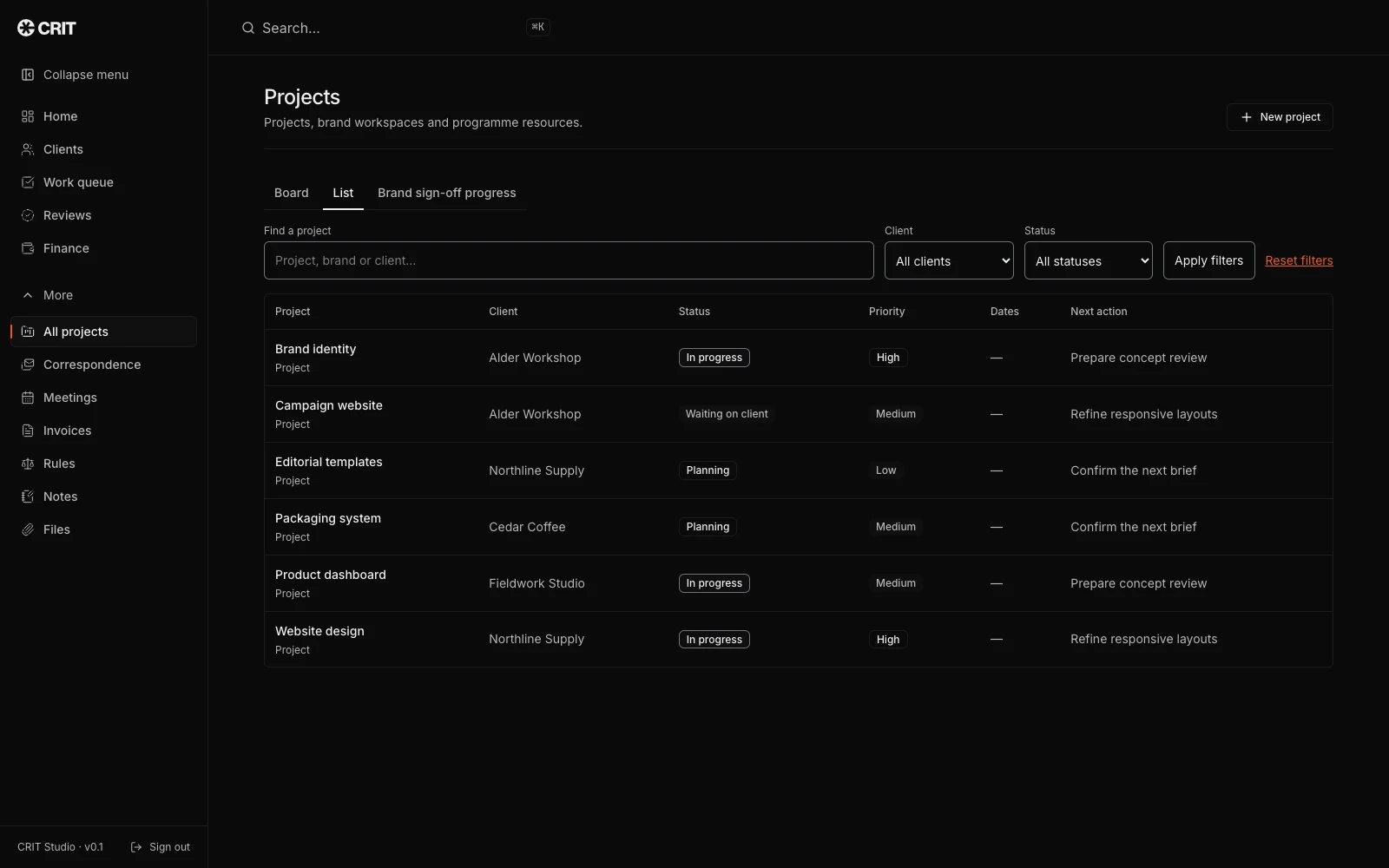1389x868 pixels.
Task: Click the Files paperclip icon
Action: pos(28,529)
